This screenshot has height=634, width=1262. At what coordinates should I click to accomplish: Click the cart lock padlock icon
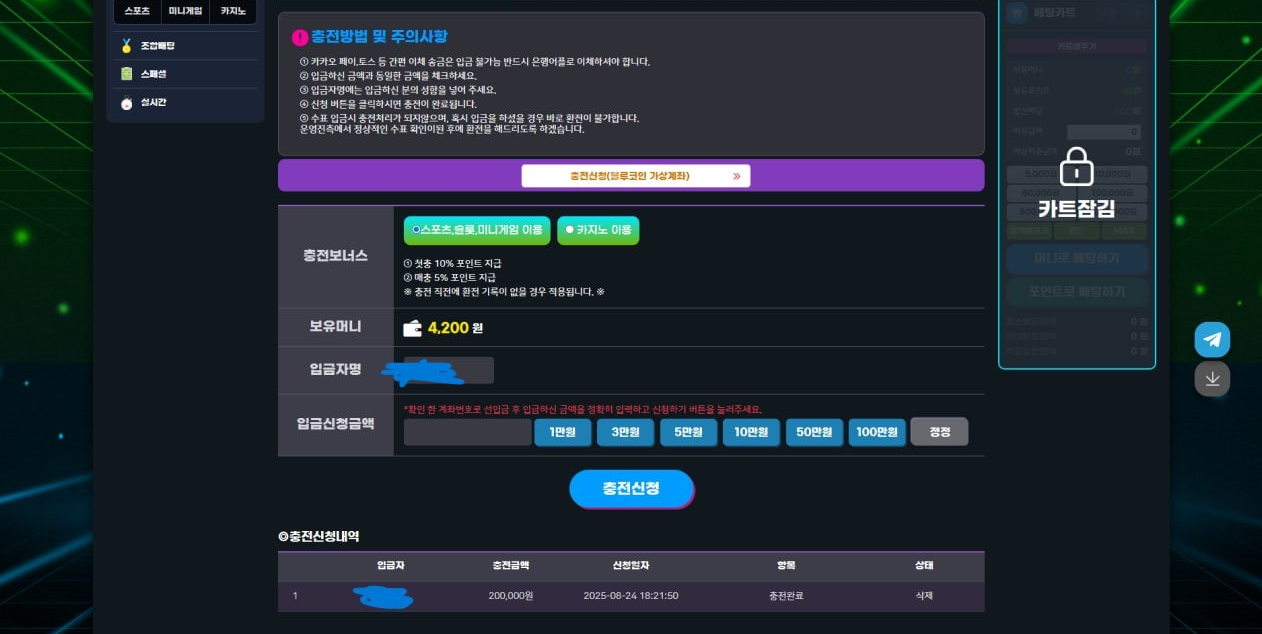pyautogui.click(x=1076, y=166)
